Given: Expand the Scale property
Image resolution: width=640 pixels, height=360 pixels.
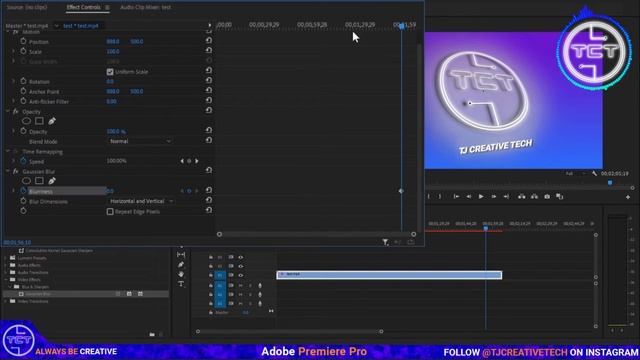Looking at the screenshot, I should [x=13, y=51].
